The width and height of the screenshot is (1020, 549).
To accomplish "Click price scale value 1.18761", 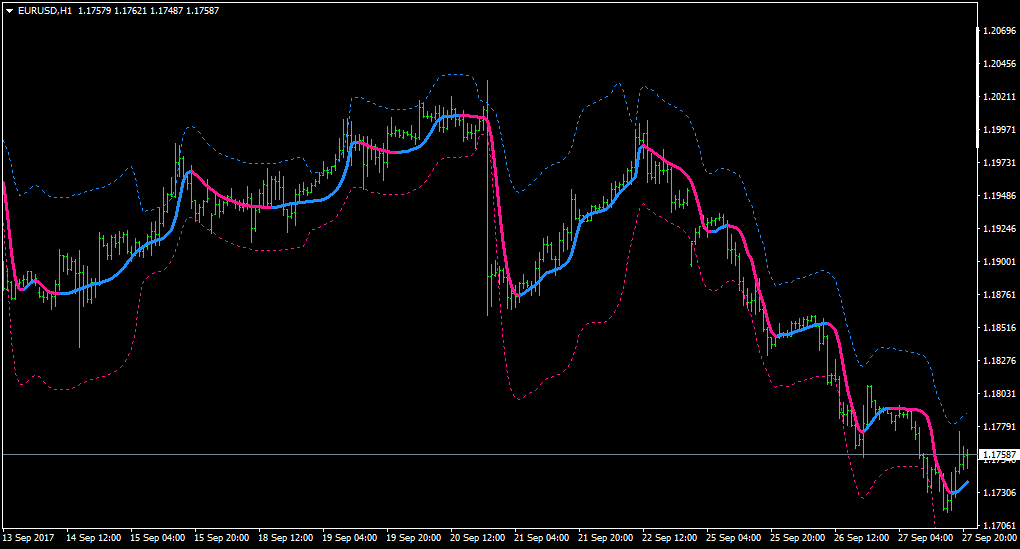I will 999,295.
